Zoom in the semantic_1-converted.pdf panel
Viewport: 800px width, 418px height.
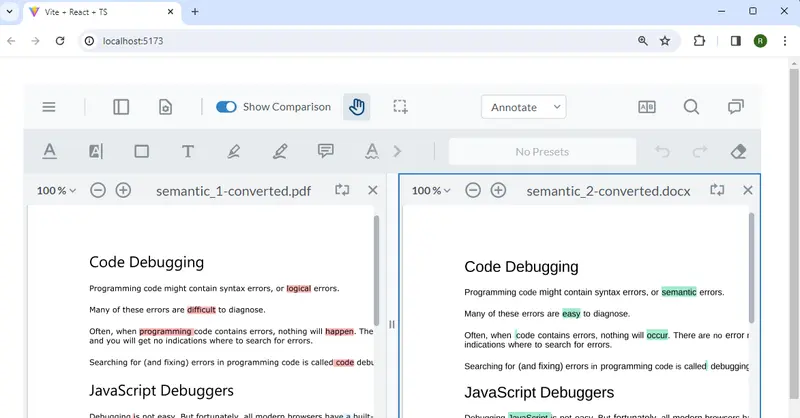(x=123, y=190)
